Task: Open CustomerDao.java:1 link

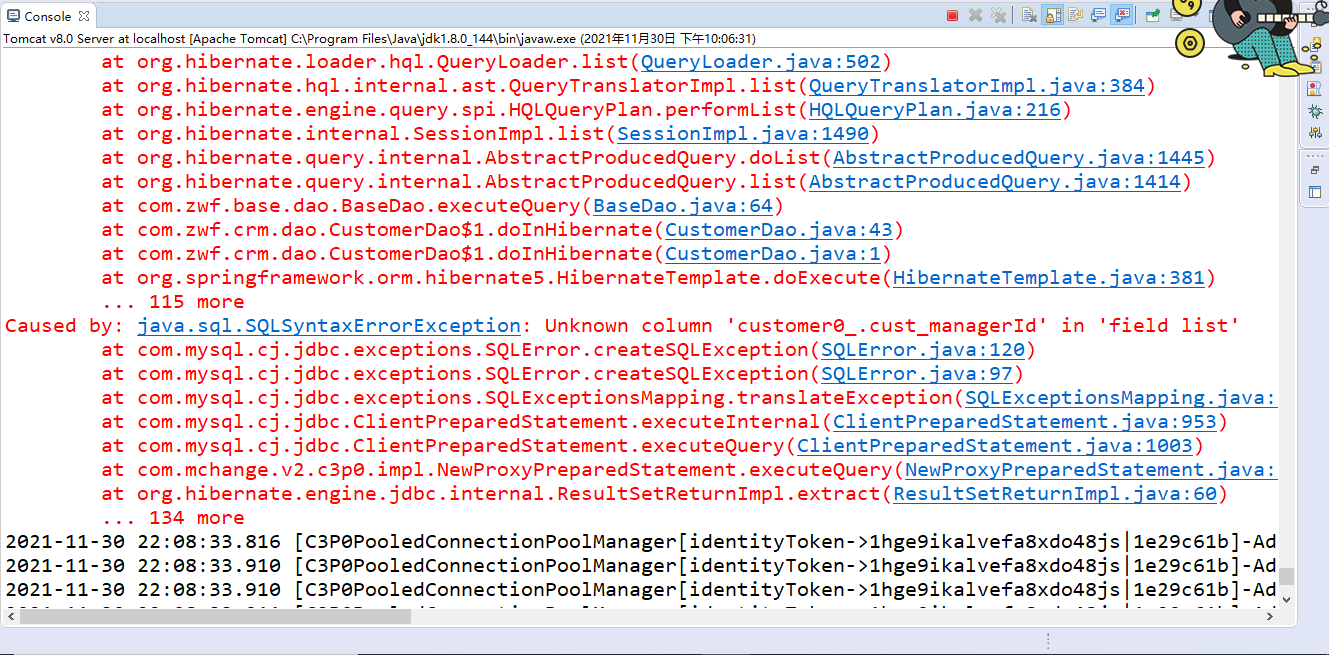Action: [x=773, y=254]
